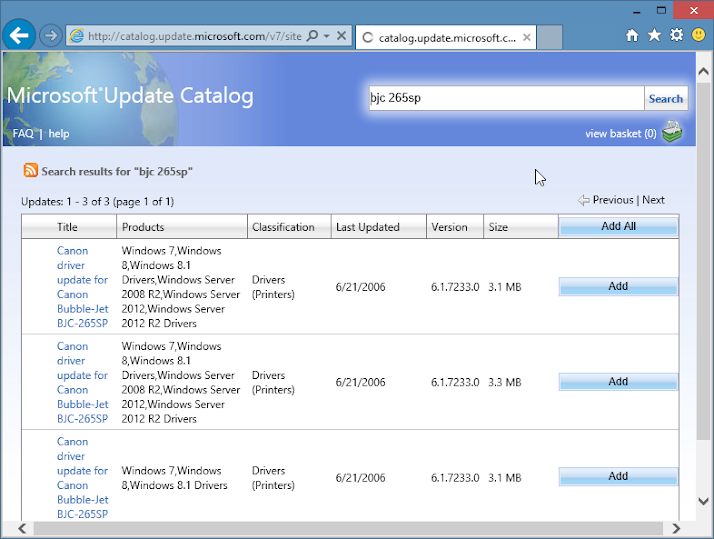Click the Previous page link
Screen dimensions: 714x539
(613, 200)
